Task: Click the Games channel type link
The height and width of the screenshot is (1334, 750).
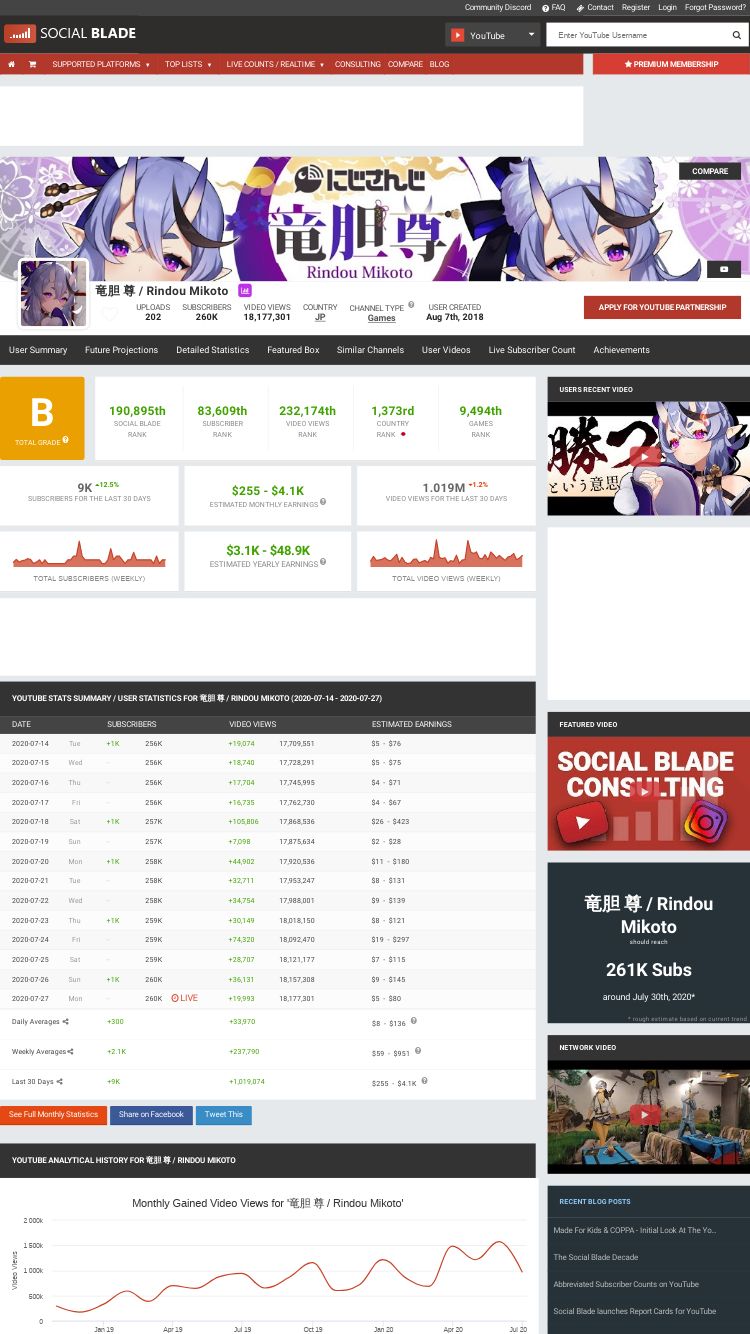Action: pyautogui.click(x=381, y=318)
